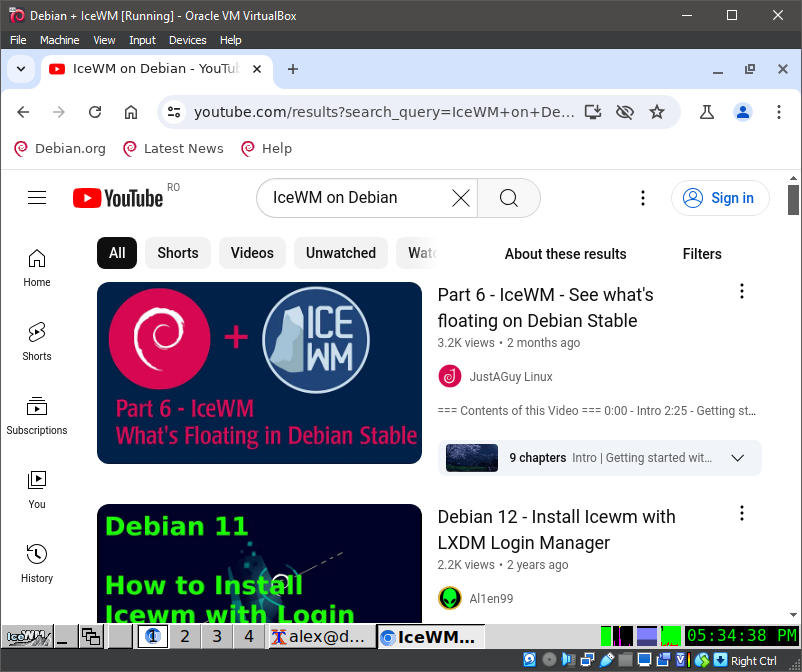Expand the 9 chapters list
Viewport: 802px width, 672px height.
tap(738, 457)
